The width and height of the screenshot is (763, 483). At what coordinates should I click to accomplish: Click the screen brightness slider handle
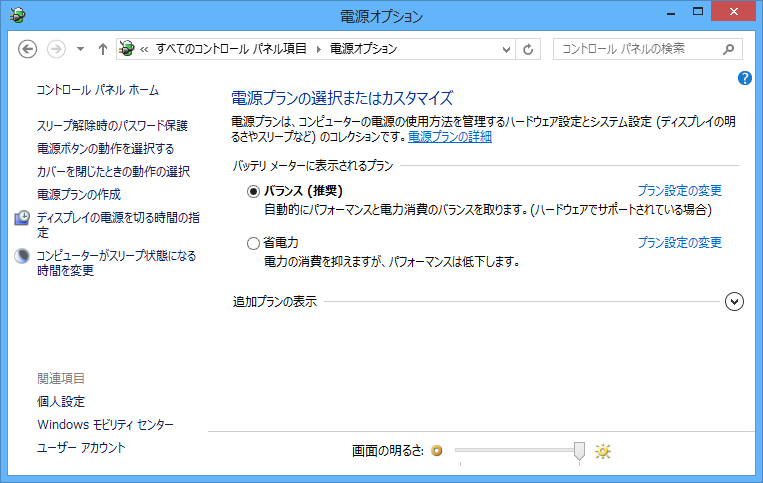point(579,451)
